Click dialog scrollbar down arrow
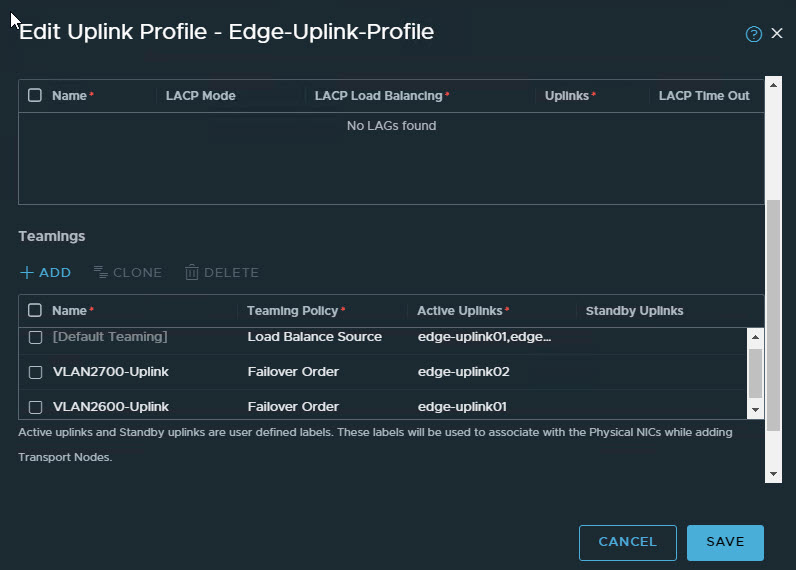 [x=773, y=474]
